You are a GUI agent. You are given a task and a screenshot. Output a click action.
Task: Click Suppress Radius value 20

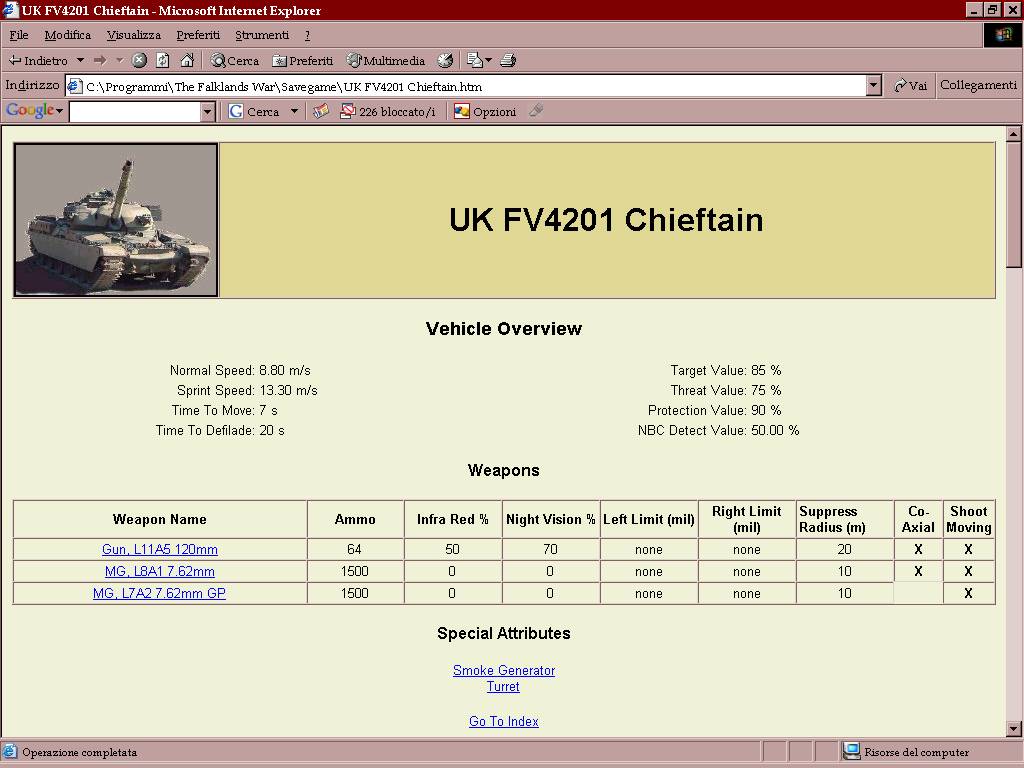click(844, 550)
